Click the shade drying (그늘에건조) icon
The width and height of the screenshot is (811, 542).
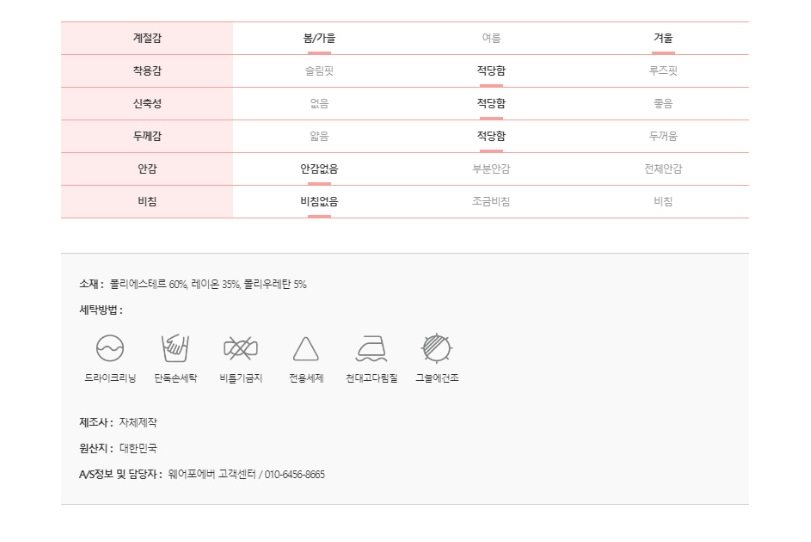437,348
